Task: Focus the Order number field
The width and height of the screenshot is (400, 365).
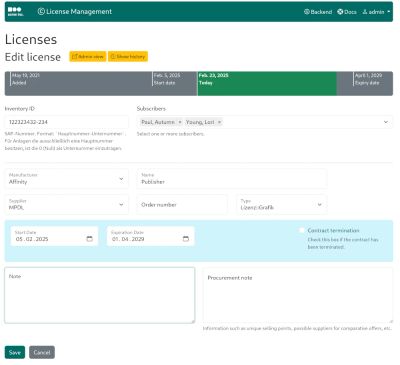Action: point(182,204)
